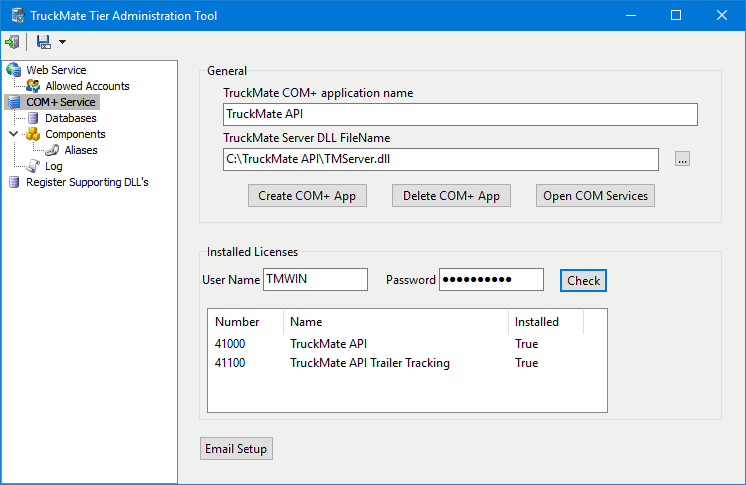Select license row 41100 Trailer Tracking
This screenshot has height=485, width=746.
370,363
